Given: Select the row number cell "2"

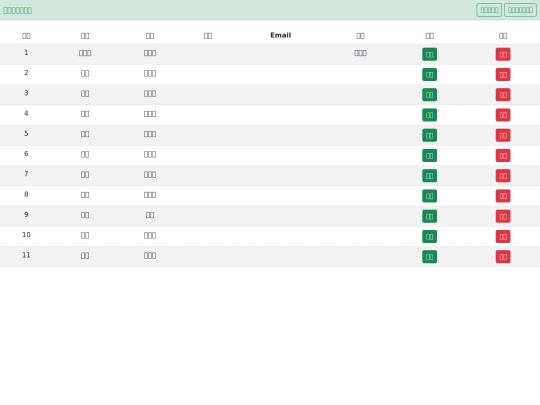Looking at the screenshot, I should pyautogui.click(x=26, y=73).
